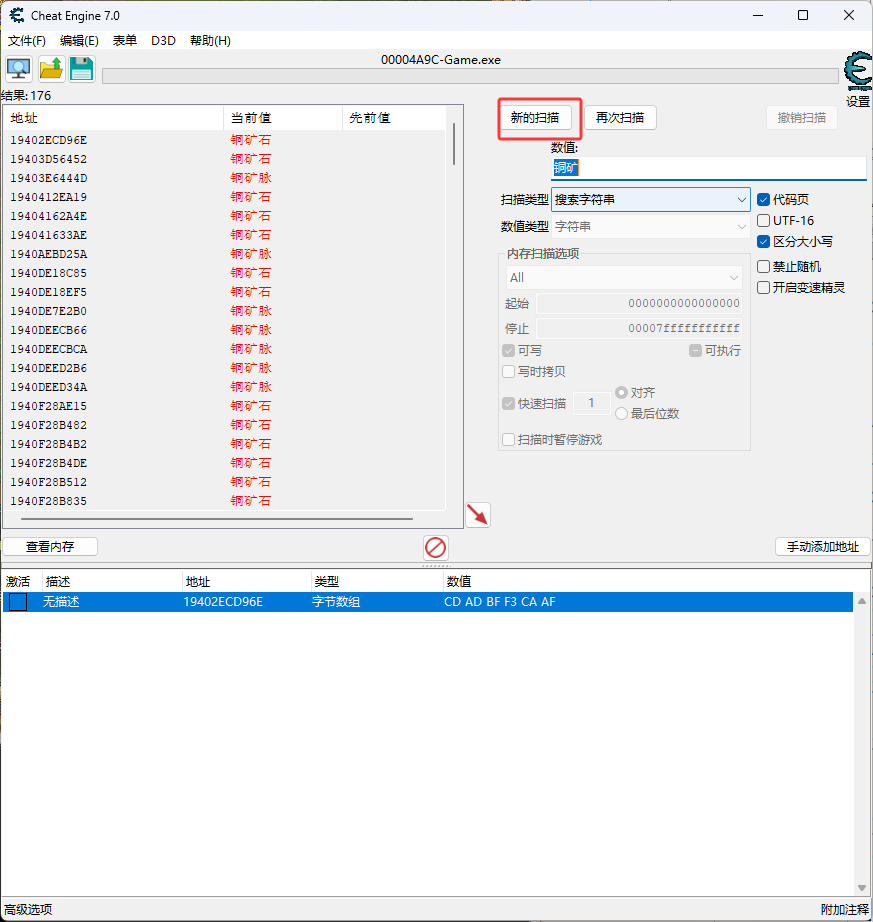Viewport: 873px width, 922px height.
Task: Click the 数值 search text field
Action: [708, 168]
